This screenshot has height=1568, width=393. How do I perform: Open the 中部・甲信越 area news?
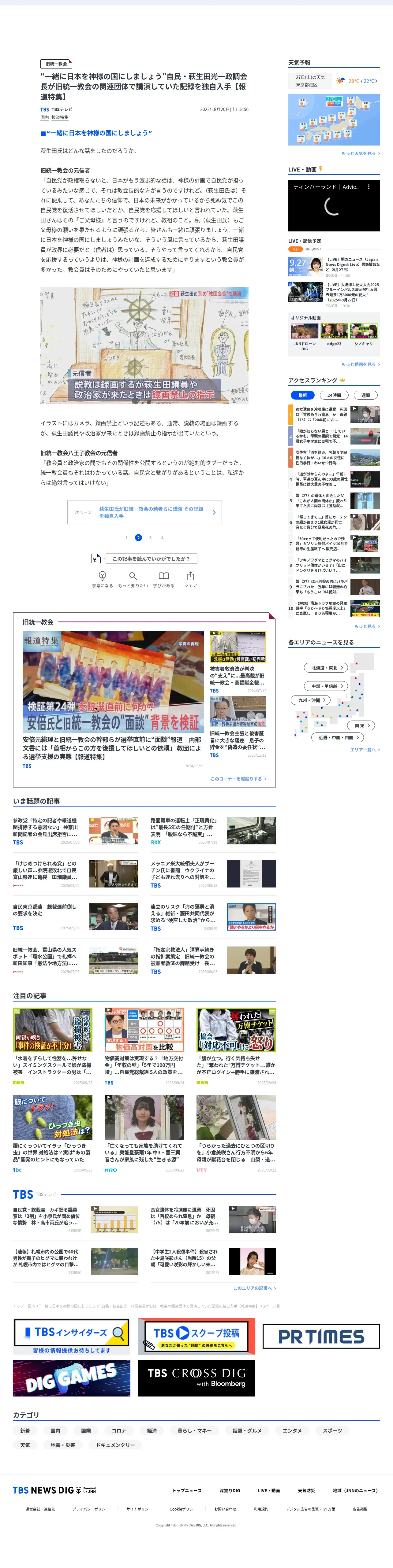point(327,686)
